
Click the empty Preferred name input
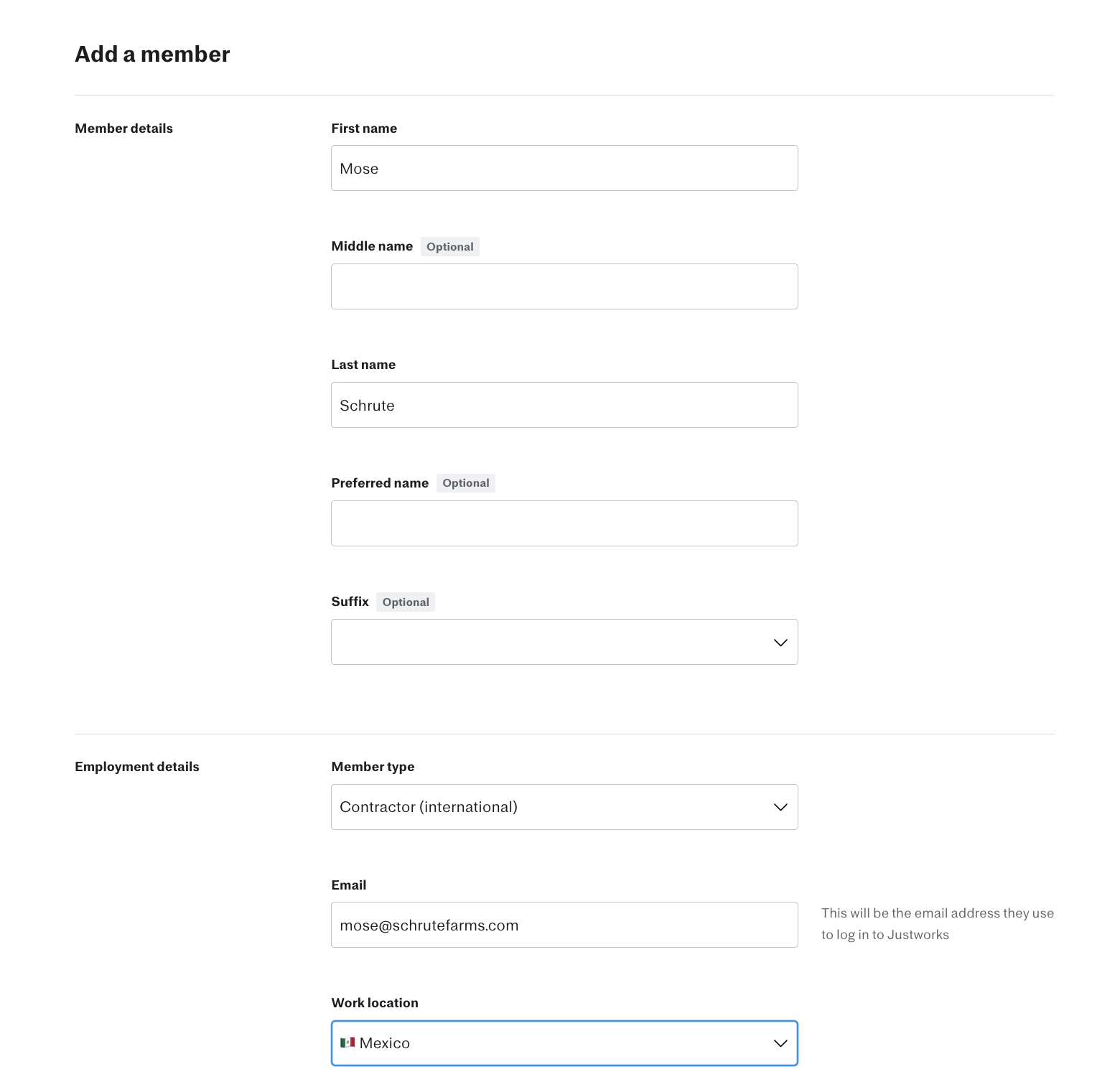564,523
